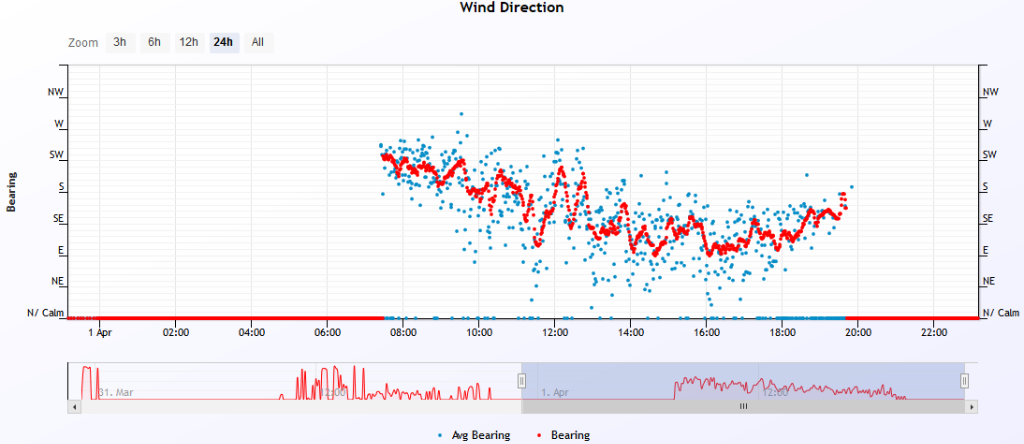Click the navigator left range handle
Image resolution: width=1024 pixels, height=444 pixels.
coord(521,381)
